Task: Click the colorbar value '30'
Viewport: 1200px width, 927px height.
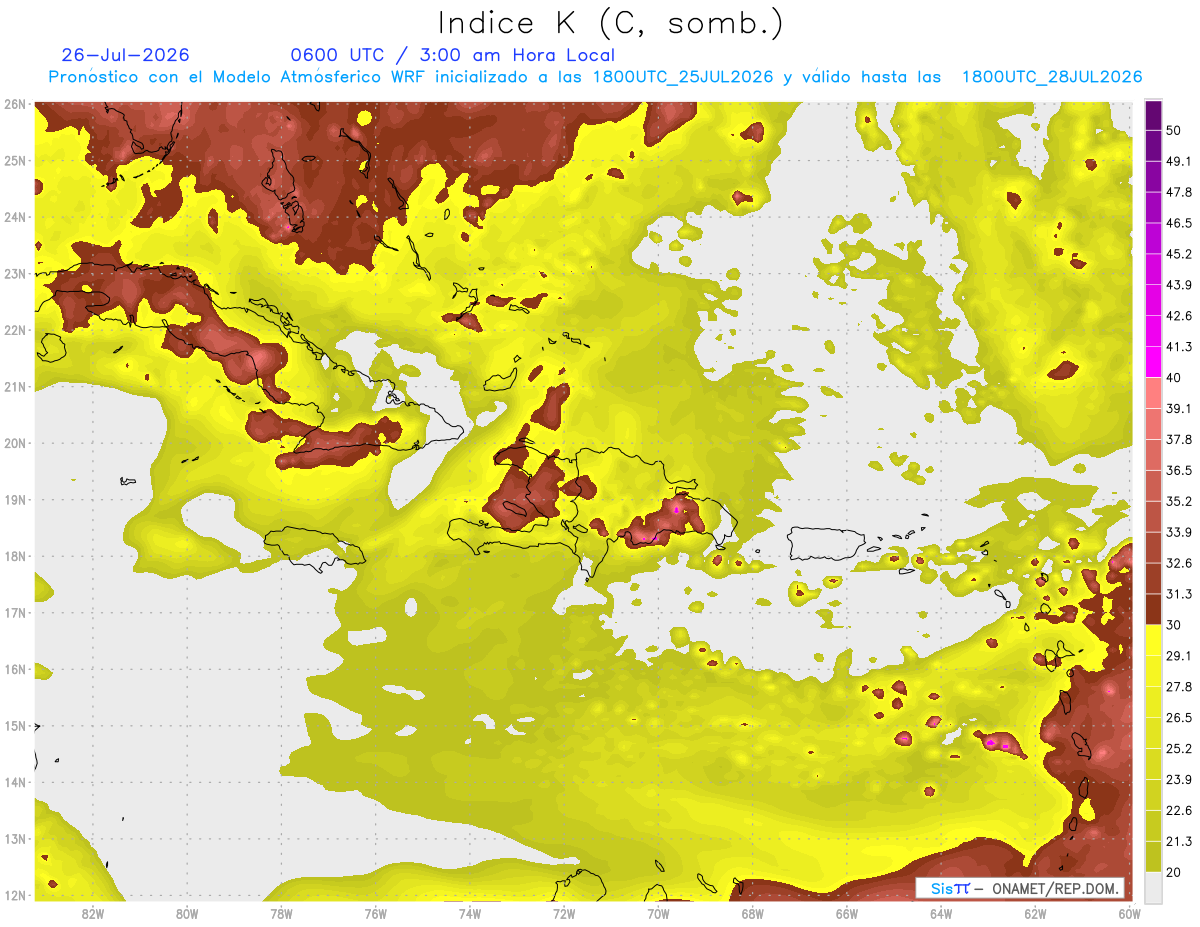Action: (x=1175, y=625)
